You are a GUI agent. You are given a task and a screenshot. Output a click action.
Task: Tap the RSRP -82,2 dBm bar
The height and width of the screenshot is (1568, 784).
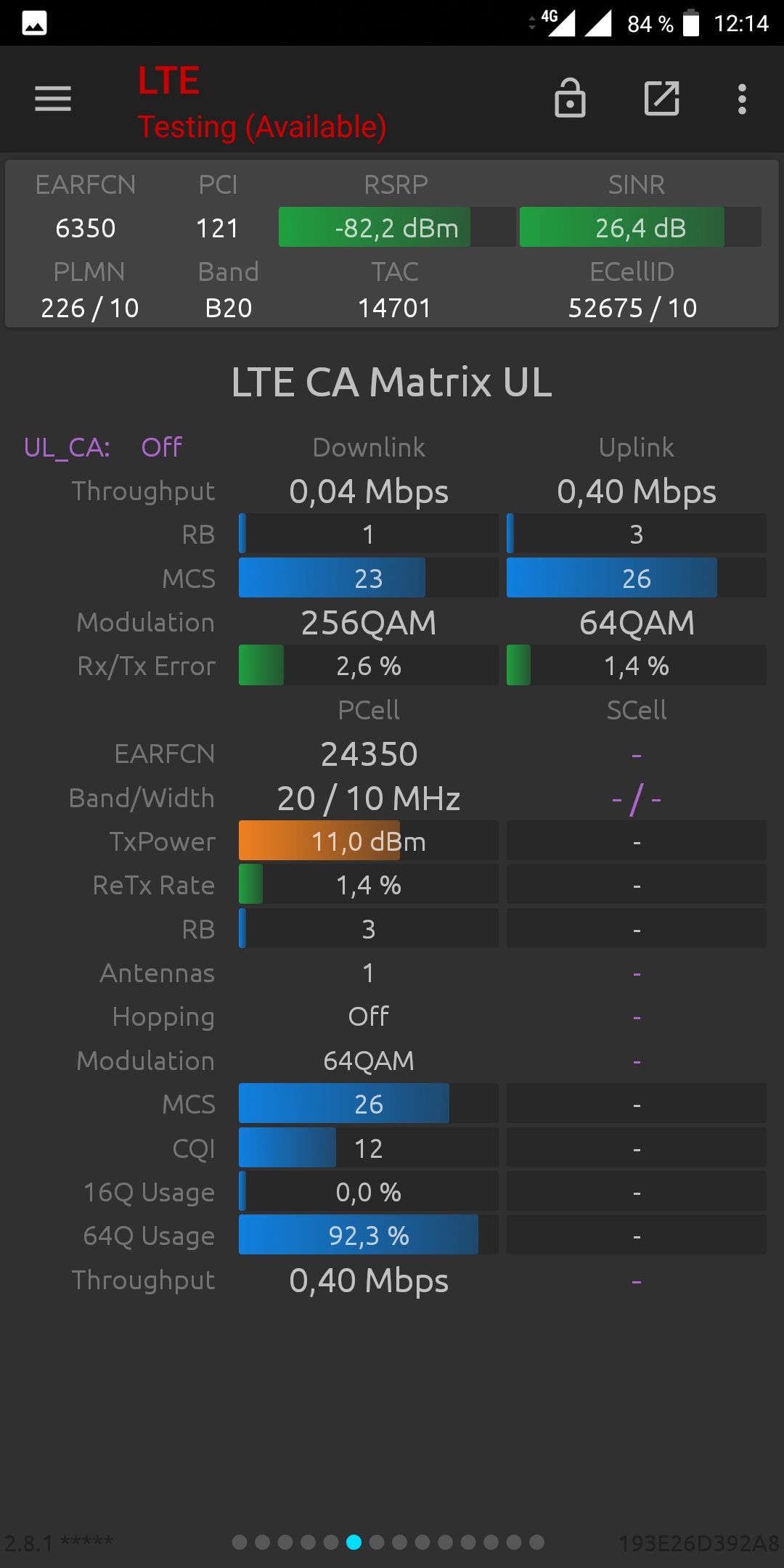[x=397, y=227]
